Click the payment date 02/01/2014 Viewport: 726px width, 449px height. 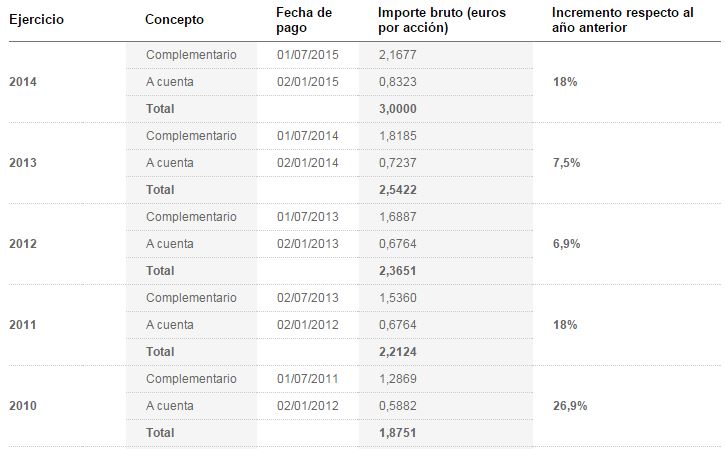pos(308,162)
